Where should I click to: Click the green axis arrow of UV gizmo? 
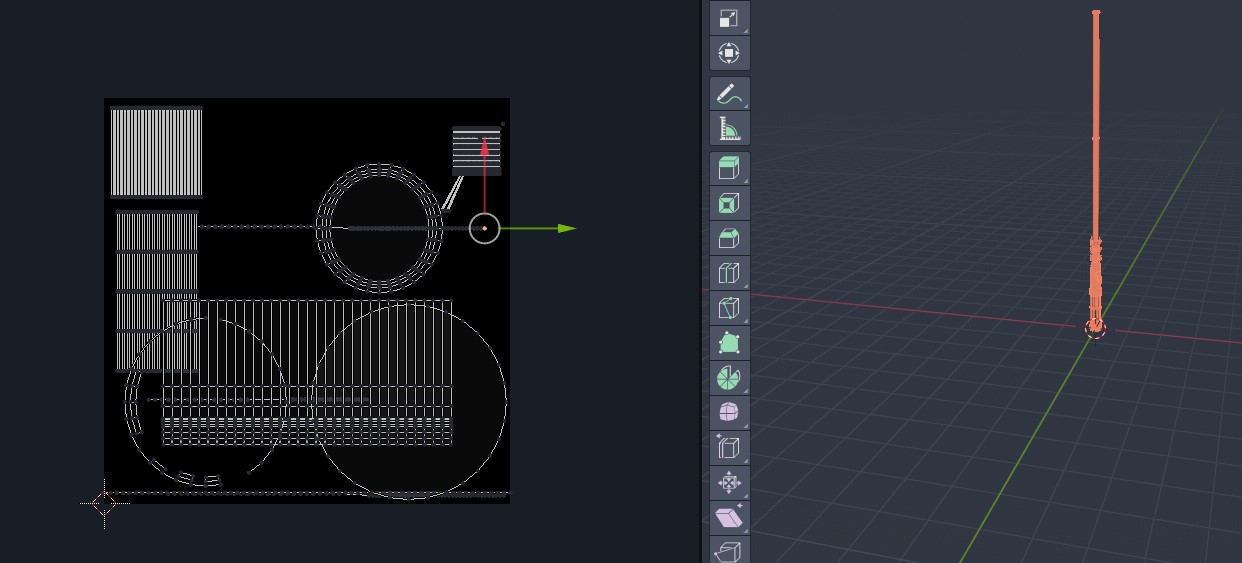pyautogui.click(x=566, y=229)
